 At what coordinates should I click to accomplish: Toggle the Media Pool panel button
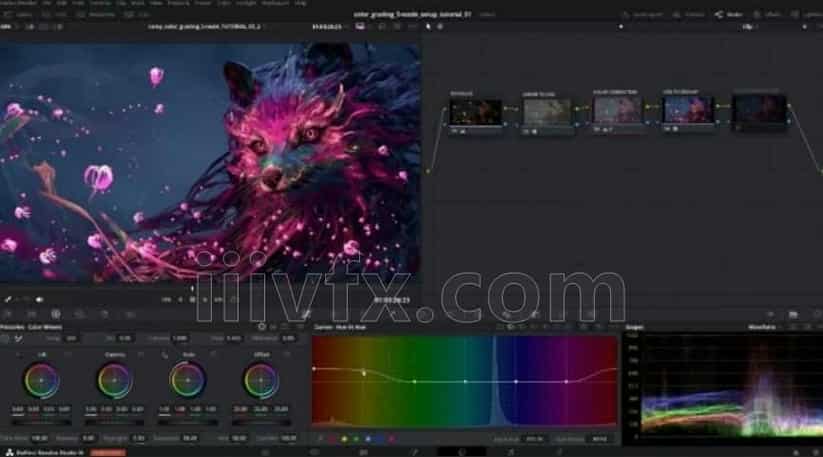click(x=96, y=15)
